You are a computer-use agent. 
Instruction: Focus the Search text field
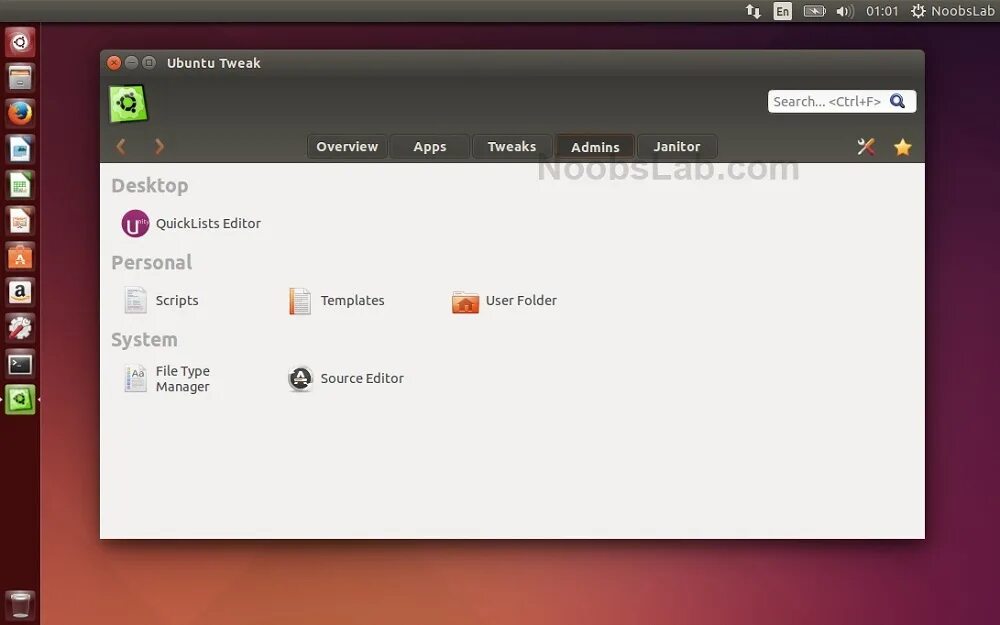[842, 101]
